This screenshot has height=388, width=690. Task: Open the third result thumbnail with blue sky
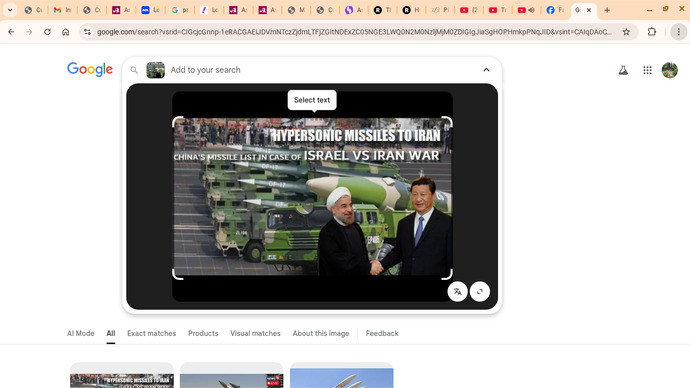click(341, 376)
